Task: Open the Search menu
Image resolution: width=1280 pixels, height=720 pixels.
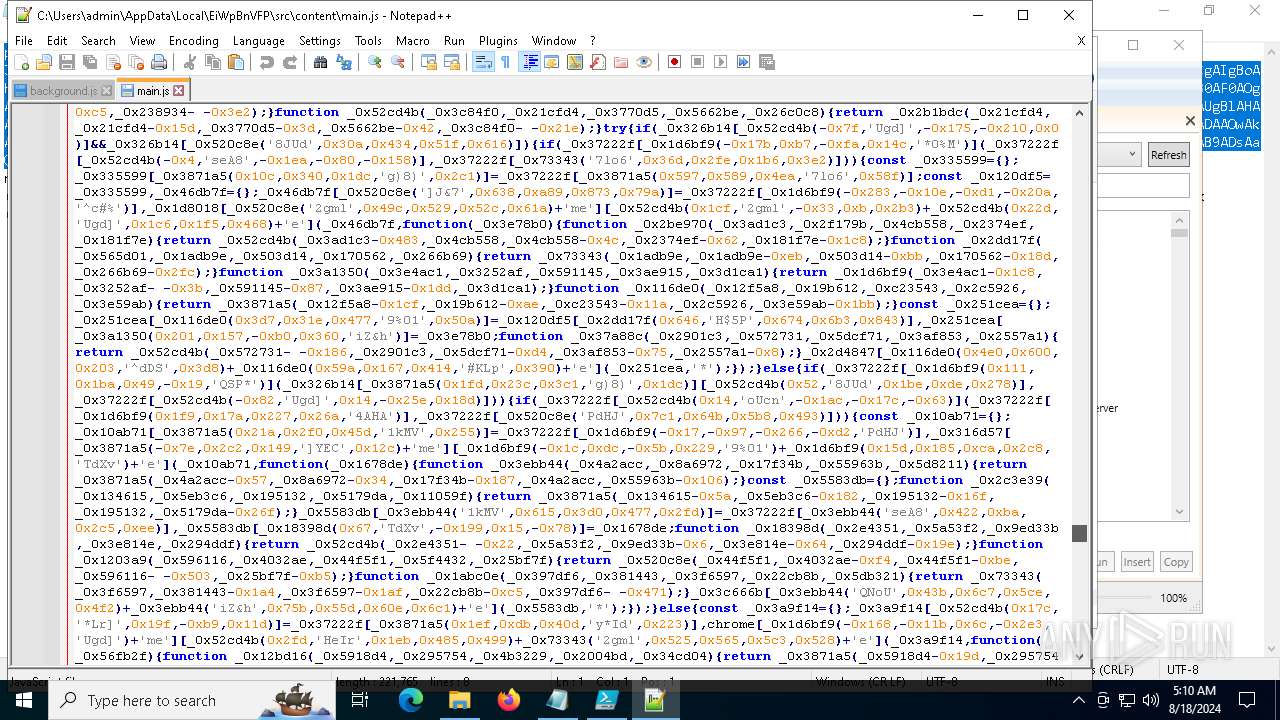Action: [98, 41]
